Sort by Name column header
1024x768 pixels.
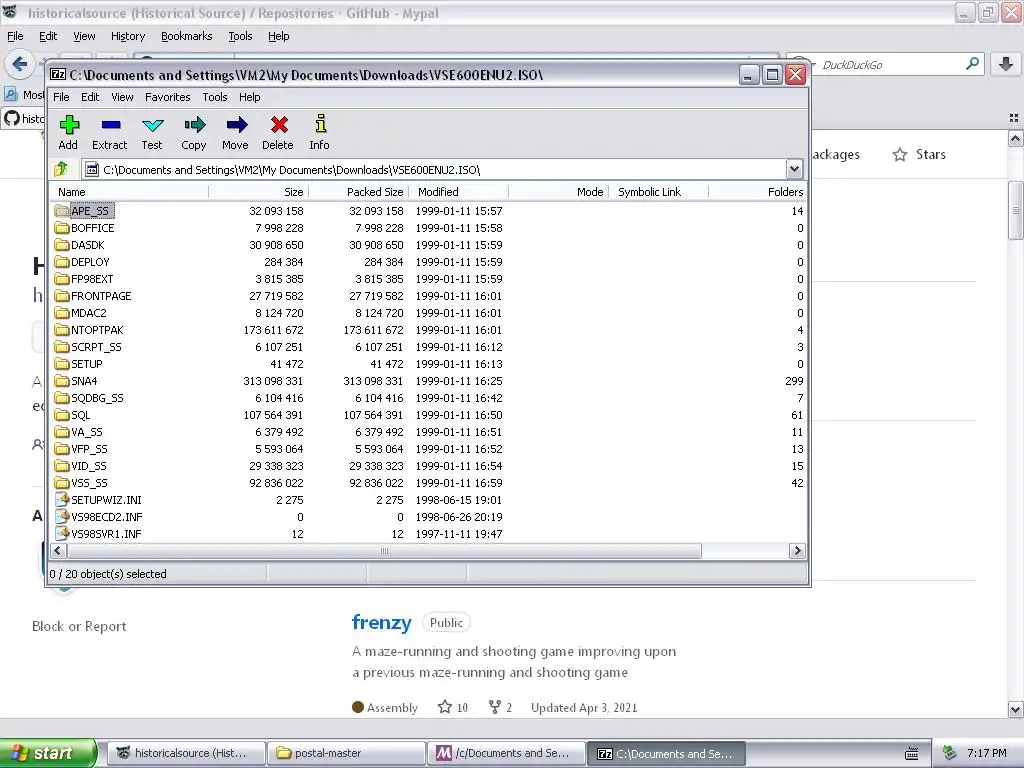coord(129,192)
